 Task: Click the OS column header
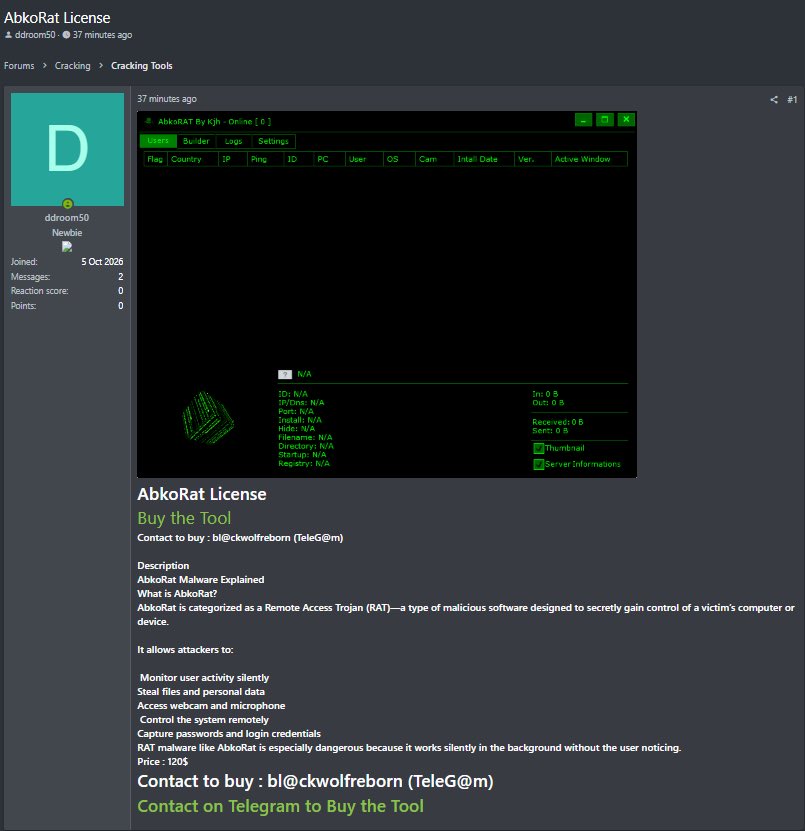(x=399, y=159)
